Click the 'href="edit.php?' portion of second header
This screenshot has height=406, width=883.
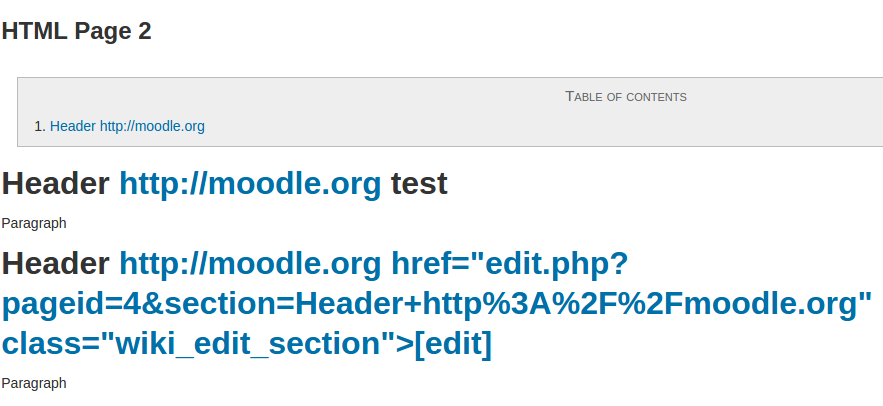click(510, 264)
